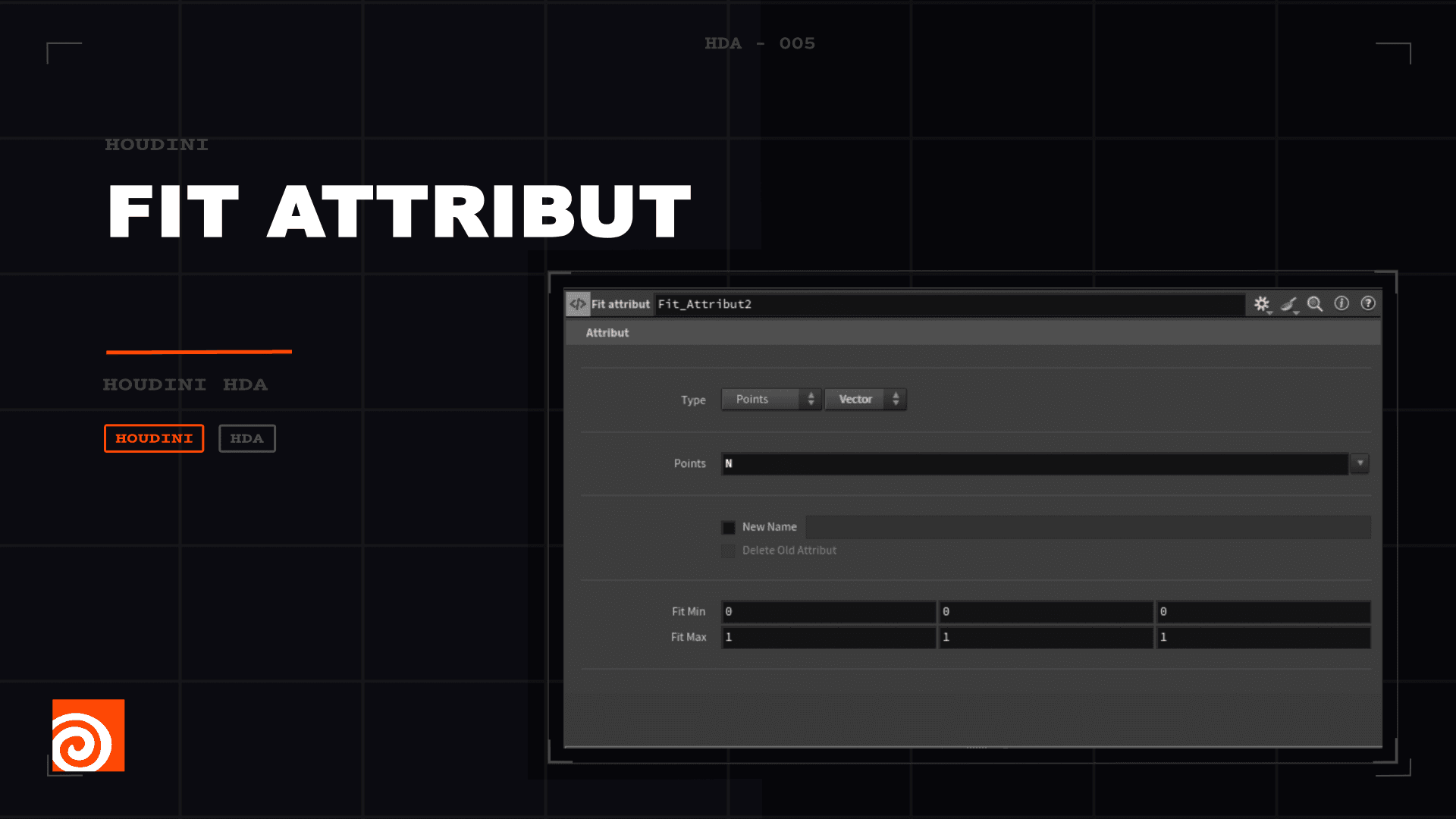Click the second Fit Max value field
1456x819 pixels.
[1046, 637]
